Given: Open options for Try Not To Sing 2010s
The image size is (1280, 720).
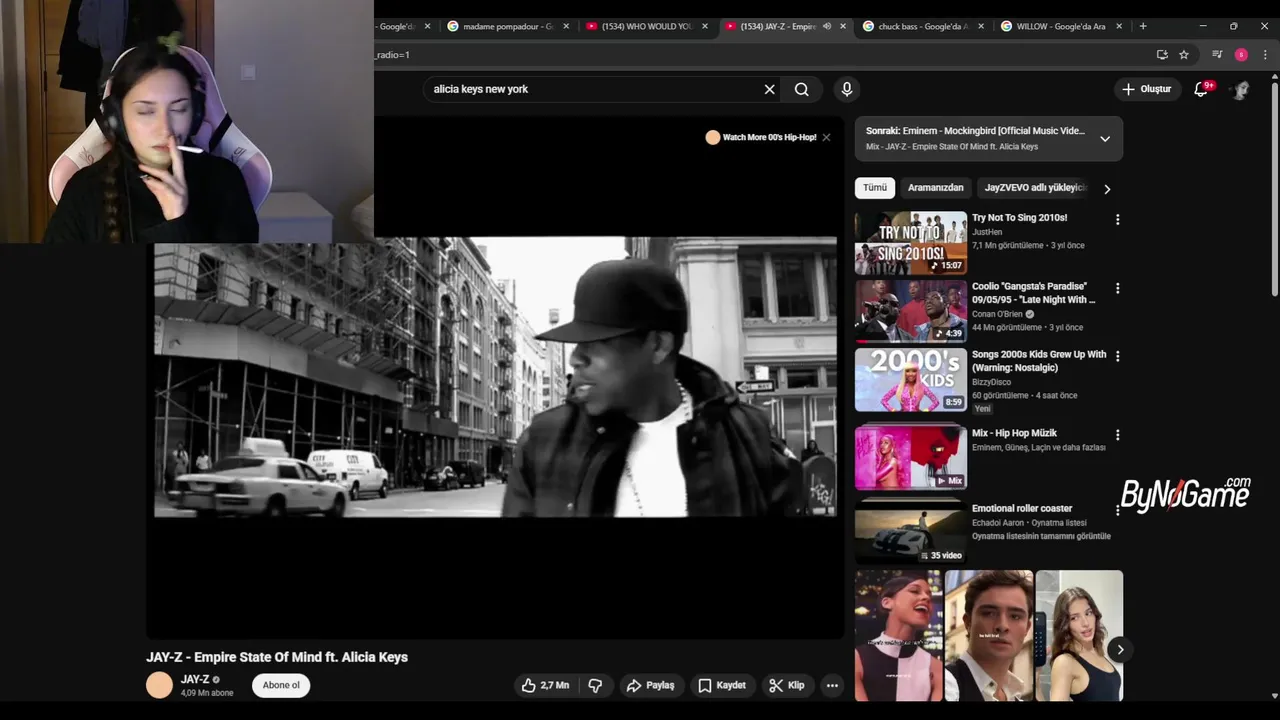Looking at the screenshot, I should (x=1117, y=219).
